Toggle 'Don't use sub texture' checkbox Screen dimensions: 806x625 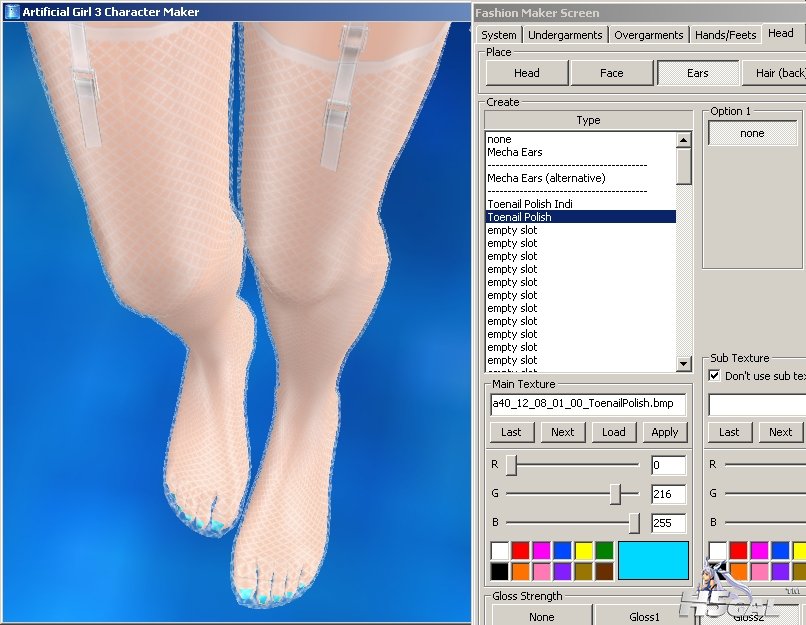pyautogui.click(x=715, y=376)
